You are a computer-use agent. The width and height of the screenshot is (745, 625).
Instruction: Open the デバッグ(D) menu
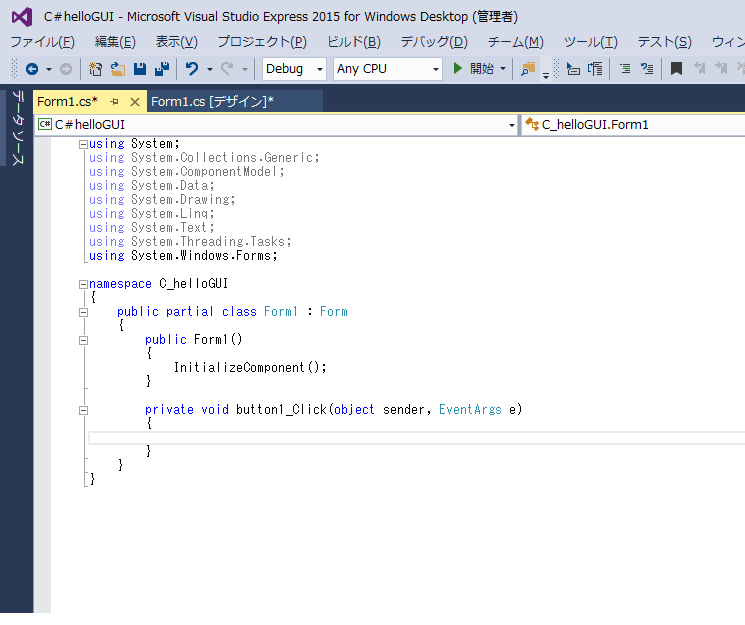434,42
